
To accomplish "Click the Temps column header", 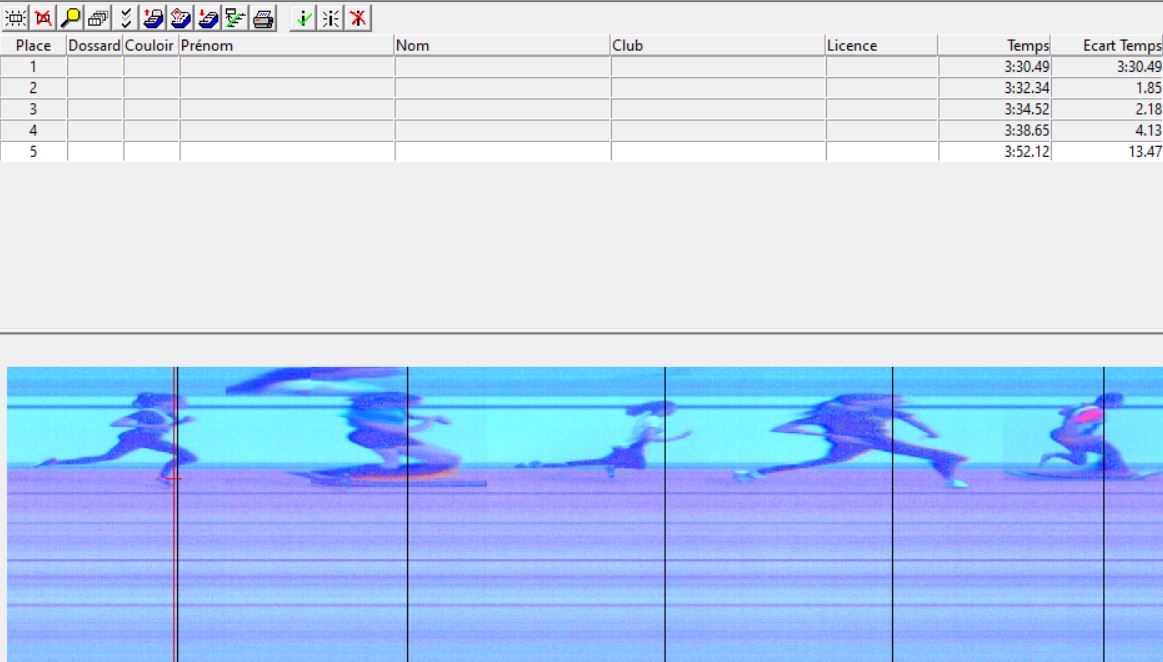I will (995, 45).
